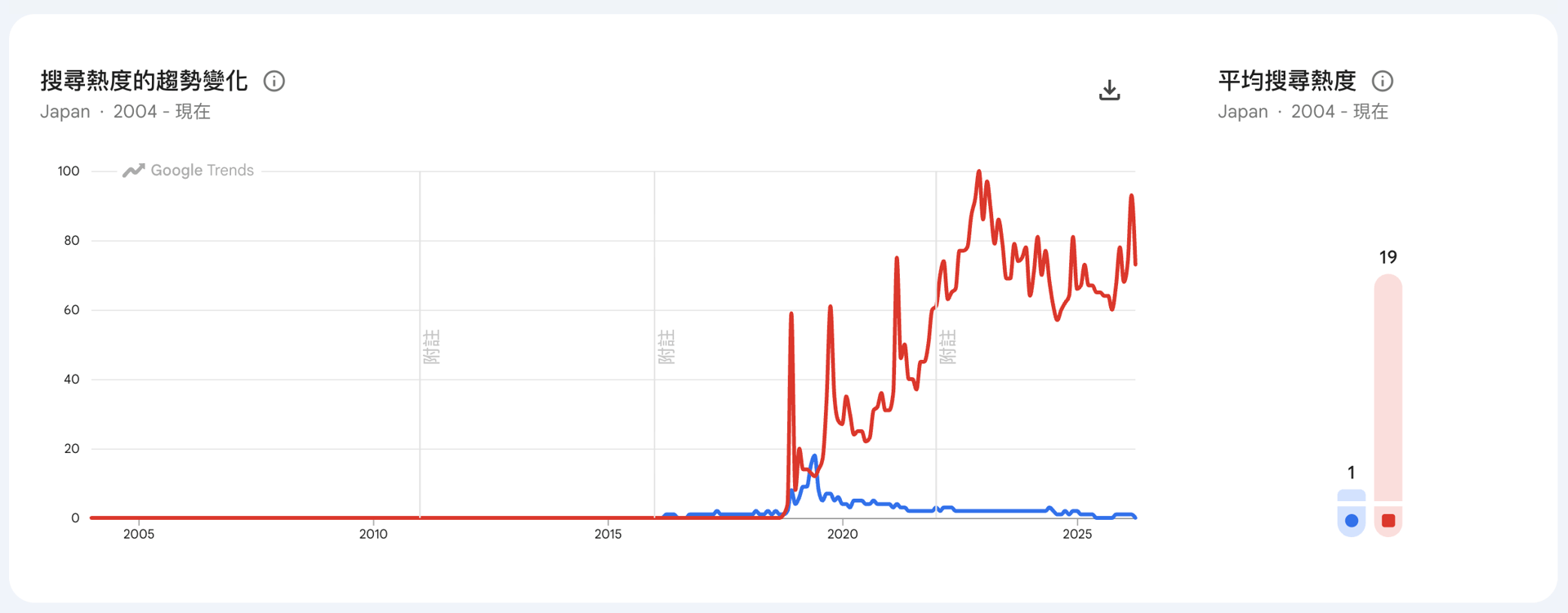Click the red line's highest peak at 100
Image resolution: width=1568 pixels, height=613 pixels.
(x=979, y=172)
